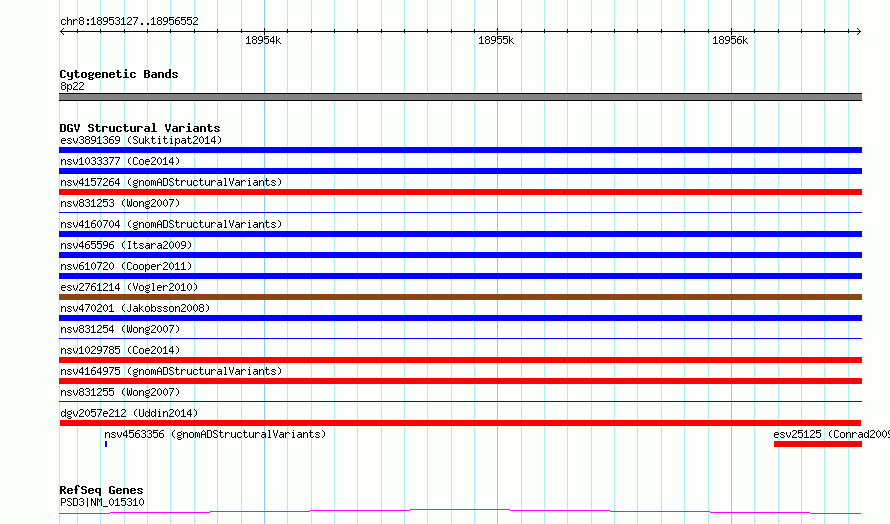Click the 8p22 band label
This screenshot has height=524, width=890.
pos(72,86)
